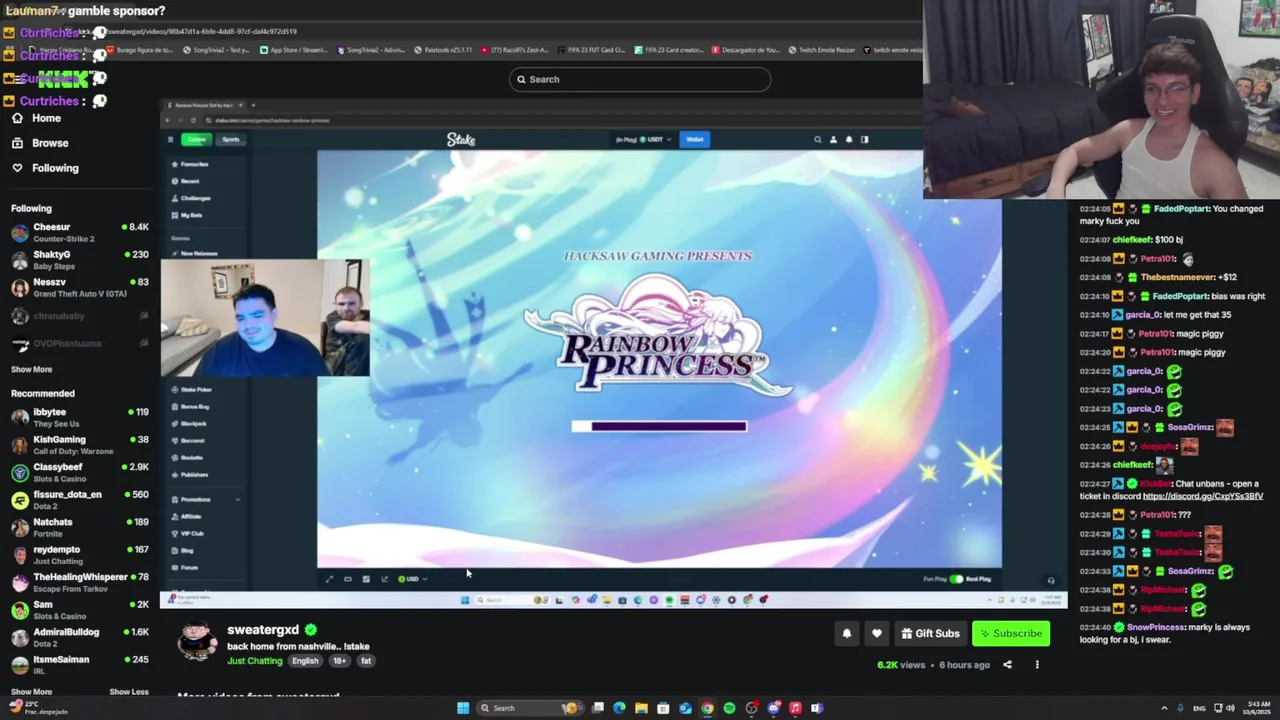The image size is (1280, 720).
Task: Open Nesszv channel in sidebar
Action: (x=79, y=287)
